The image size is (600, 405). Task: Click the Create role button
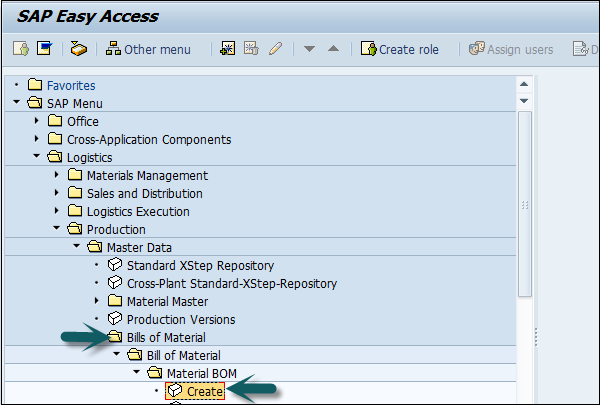tap(399, 49)
